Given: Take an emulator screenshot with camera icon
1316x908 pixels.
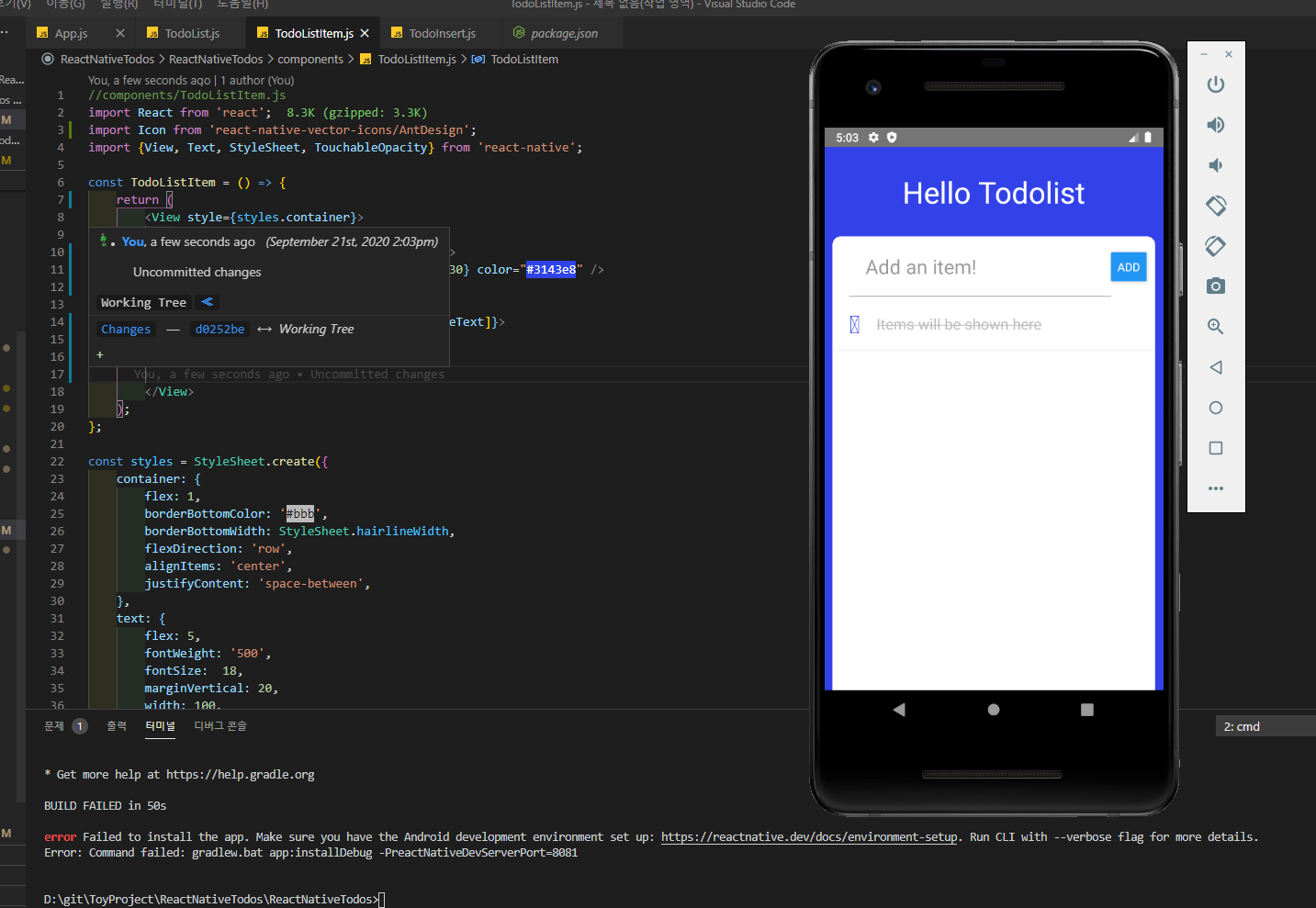Looking at the screenshot, I should click(1216, 286).
